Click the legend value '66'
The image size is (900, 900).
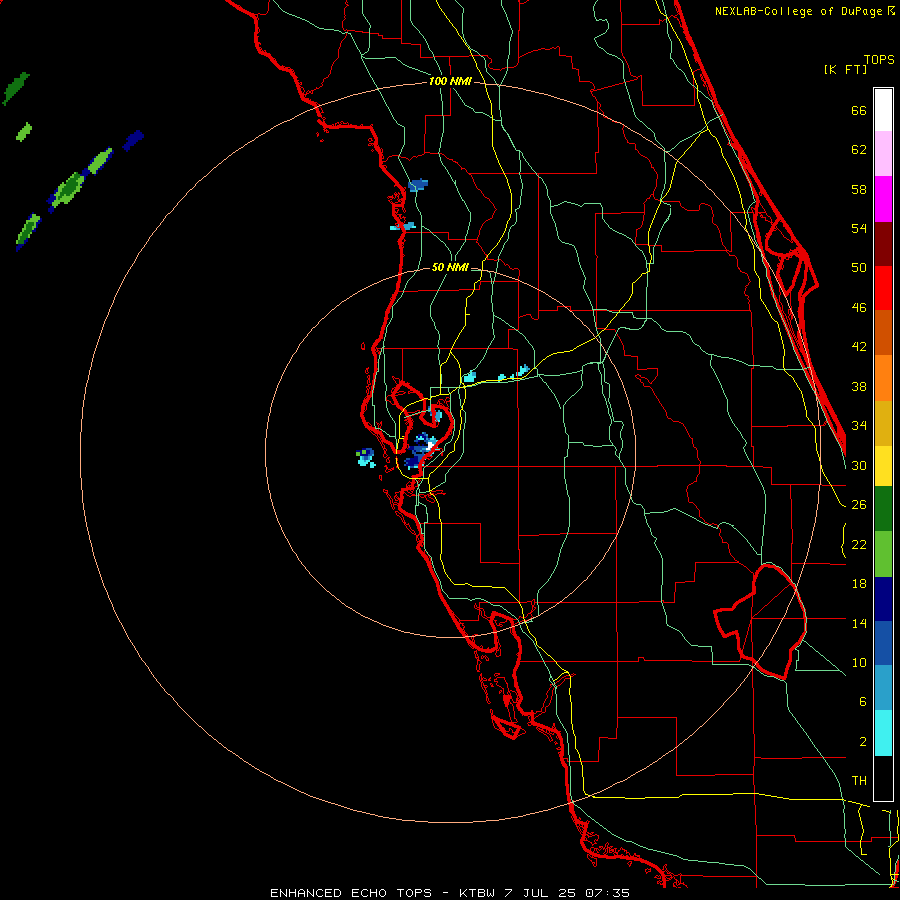(x=859, y=111)
